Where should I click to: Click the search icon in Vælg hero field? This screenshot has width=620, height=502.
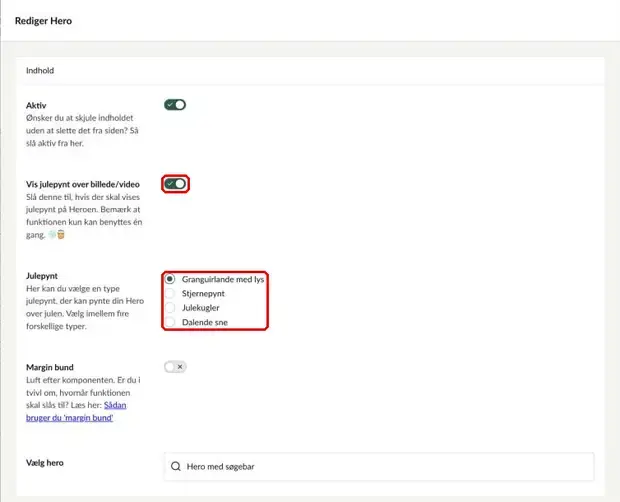coord(176,466)
